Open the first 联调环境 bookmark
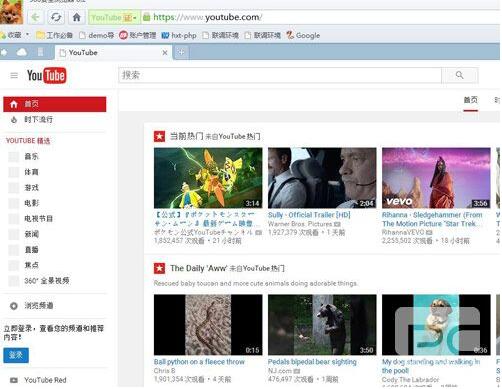This screenshot has width=502, height=389. [220, 35]
